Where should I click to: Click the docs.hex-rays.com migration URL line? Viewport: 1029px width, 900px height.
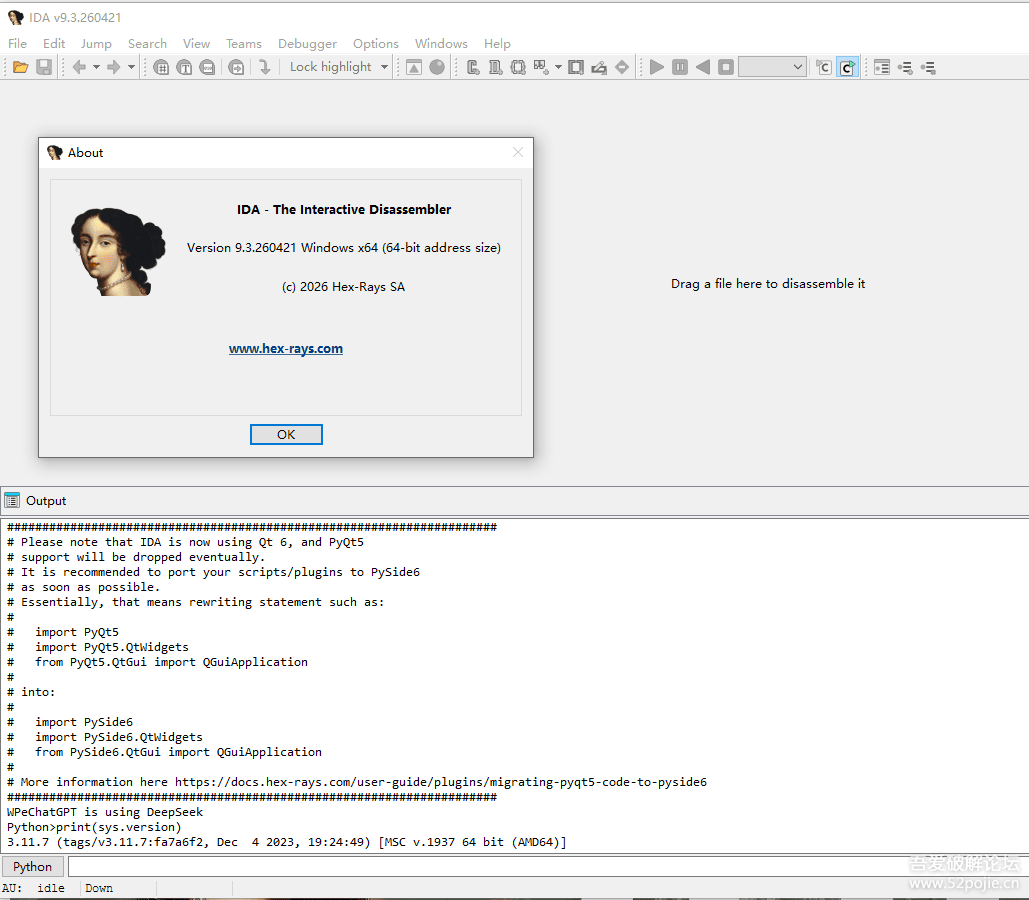coord(357,782)
